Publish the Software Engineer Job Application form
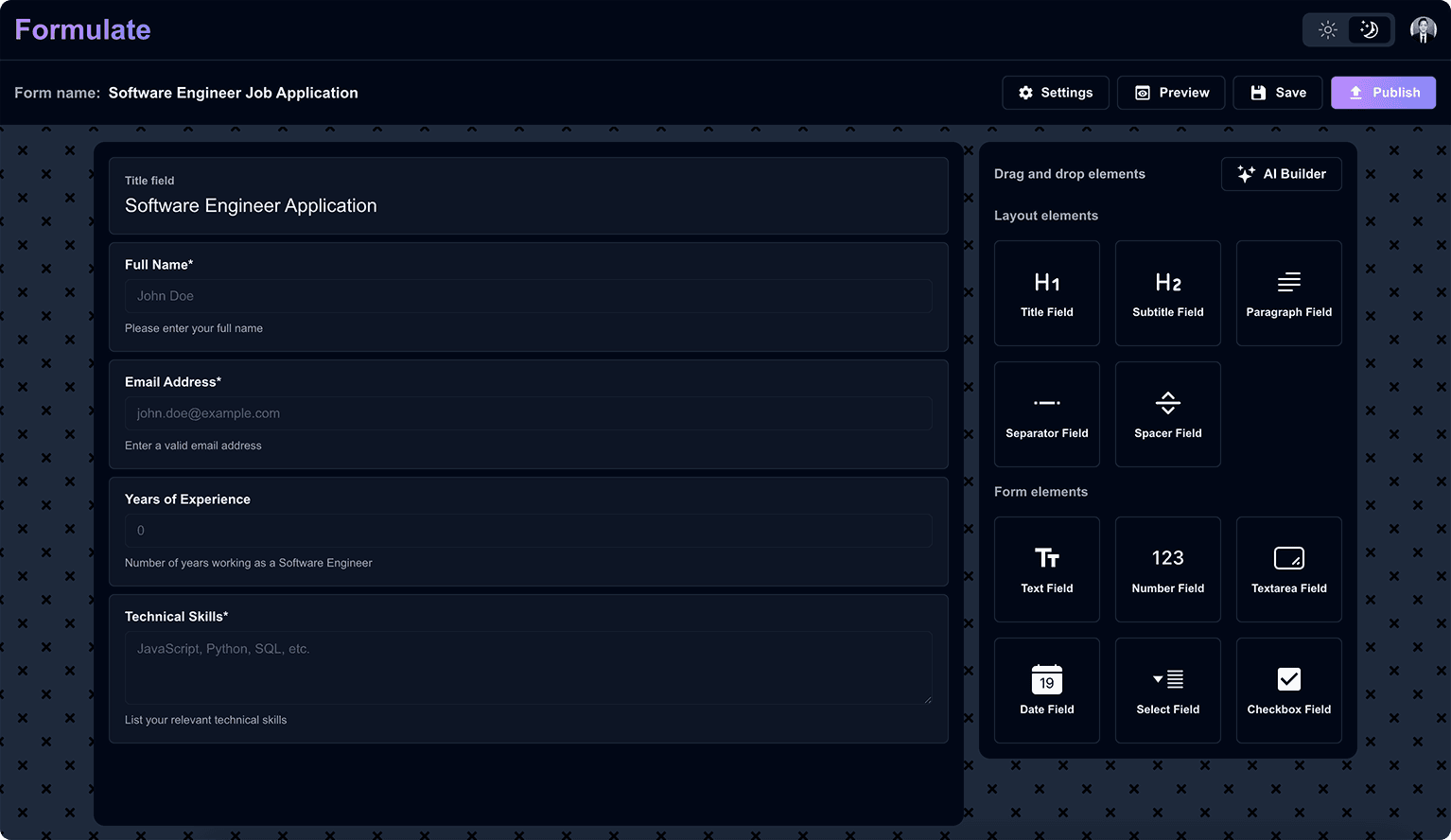 1383,92
